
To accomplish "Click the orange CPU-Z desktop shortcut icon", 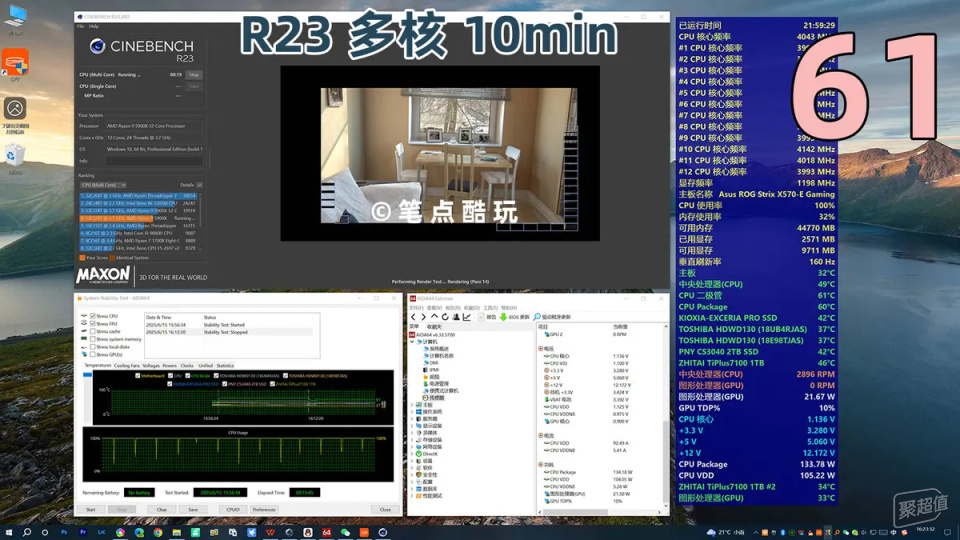I will (x=15, y=62).
